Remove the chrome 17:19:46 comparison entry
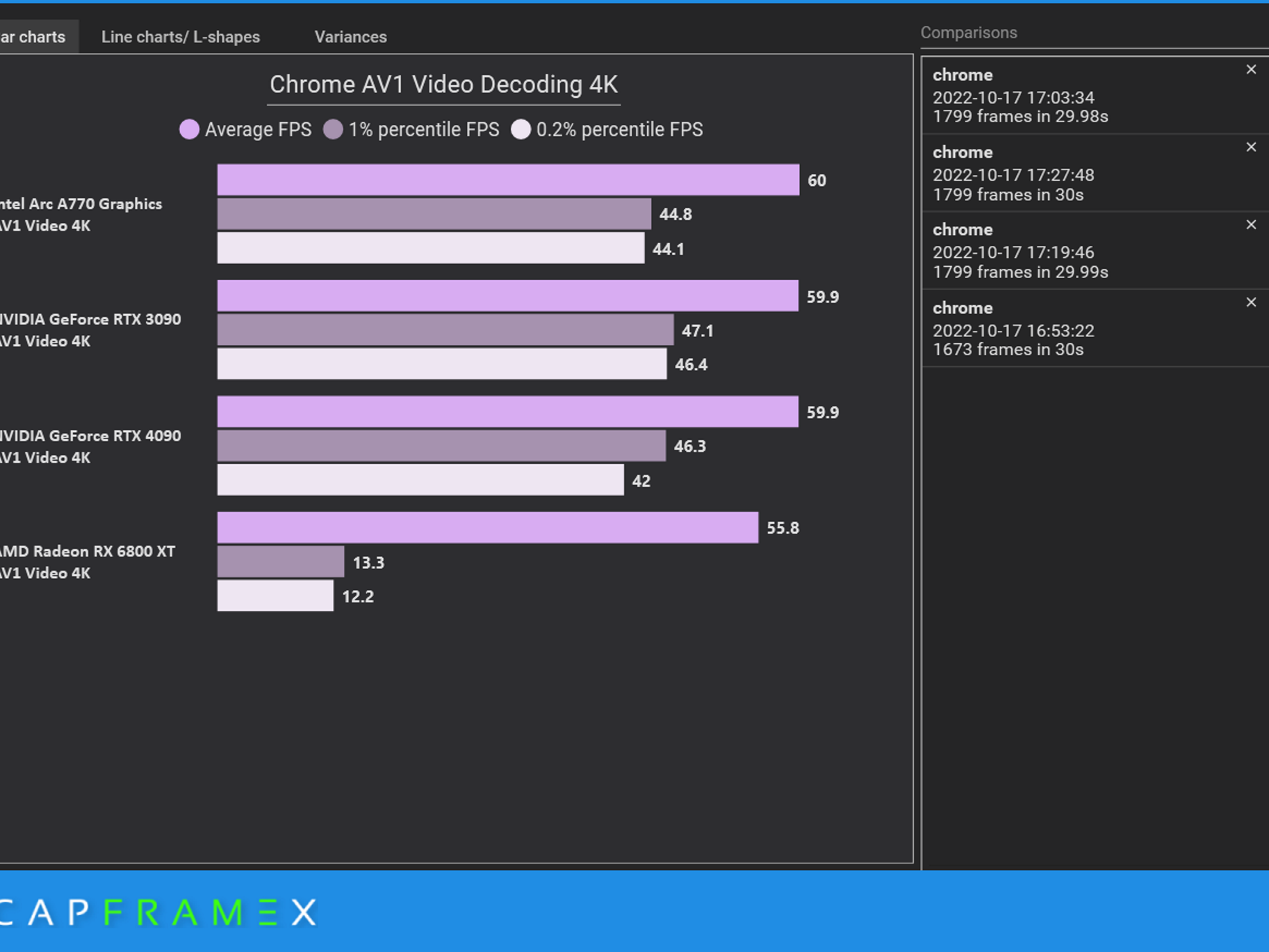1269x952 pixels. tap(1251, 224)
